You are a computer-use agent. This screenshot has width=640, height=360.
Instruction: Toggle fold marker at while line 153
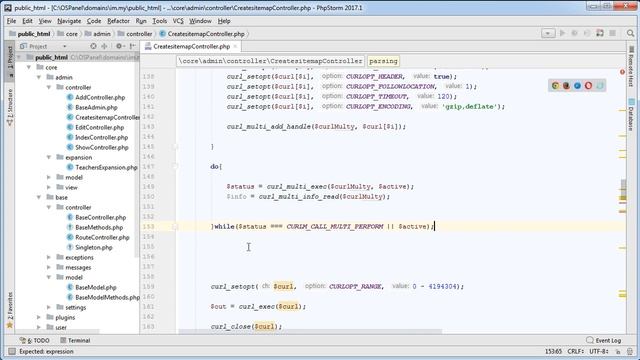coord(175,226)
